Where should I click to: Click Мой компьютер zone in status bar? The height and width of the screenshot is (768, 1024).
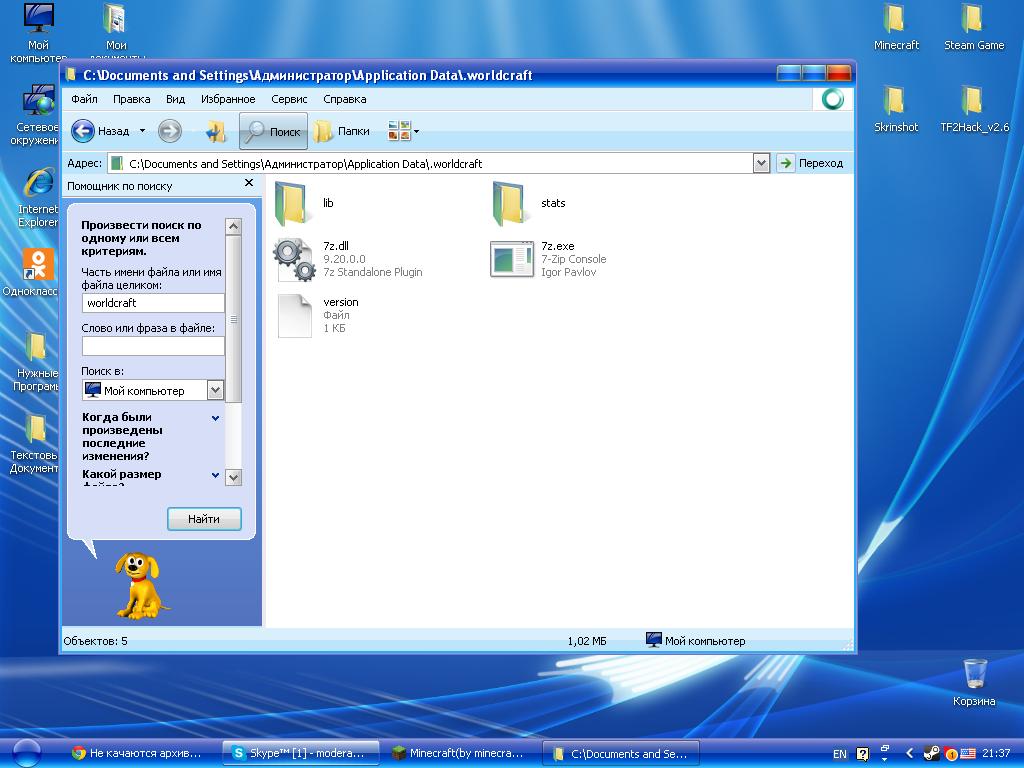tap(696, 641)
